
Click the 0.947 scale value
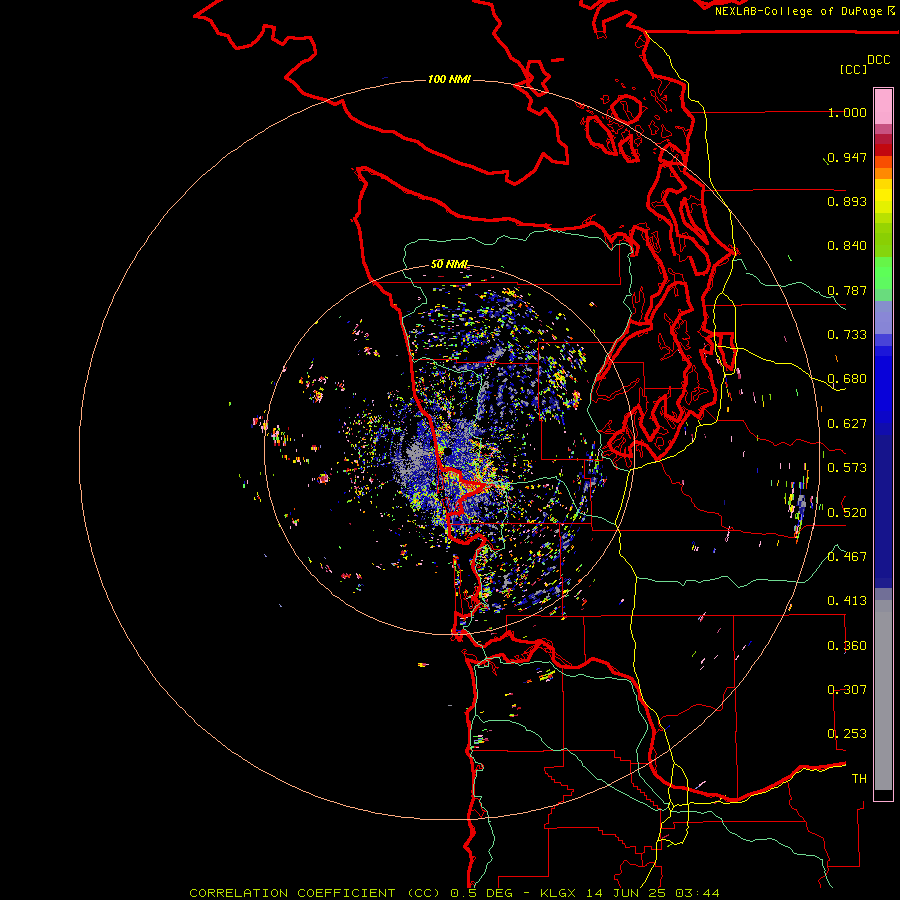[x=847, y=157]
